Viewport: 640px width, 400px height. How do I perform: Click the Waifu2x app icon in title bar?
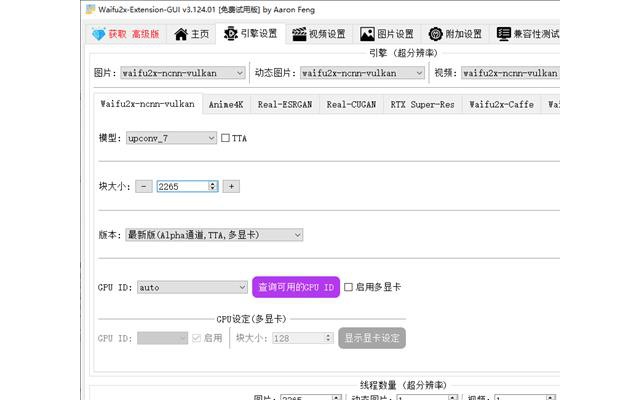click(90, 9)
